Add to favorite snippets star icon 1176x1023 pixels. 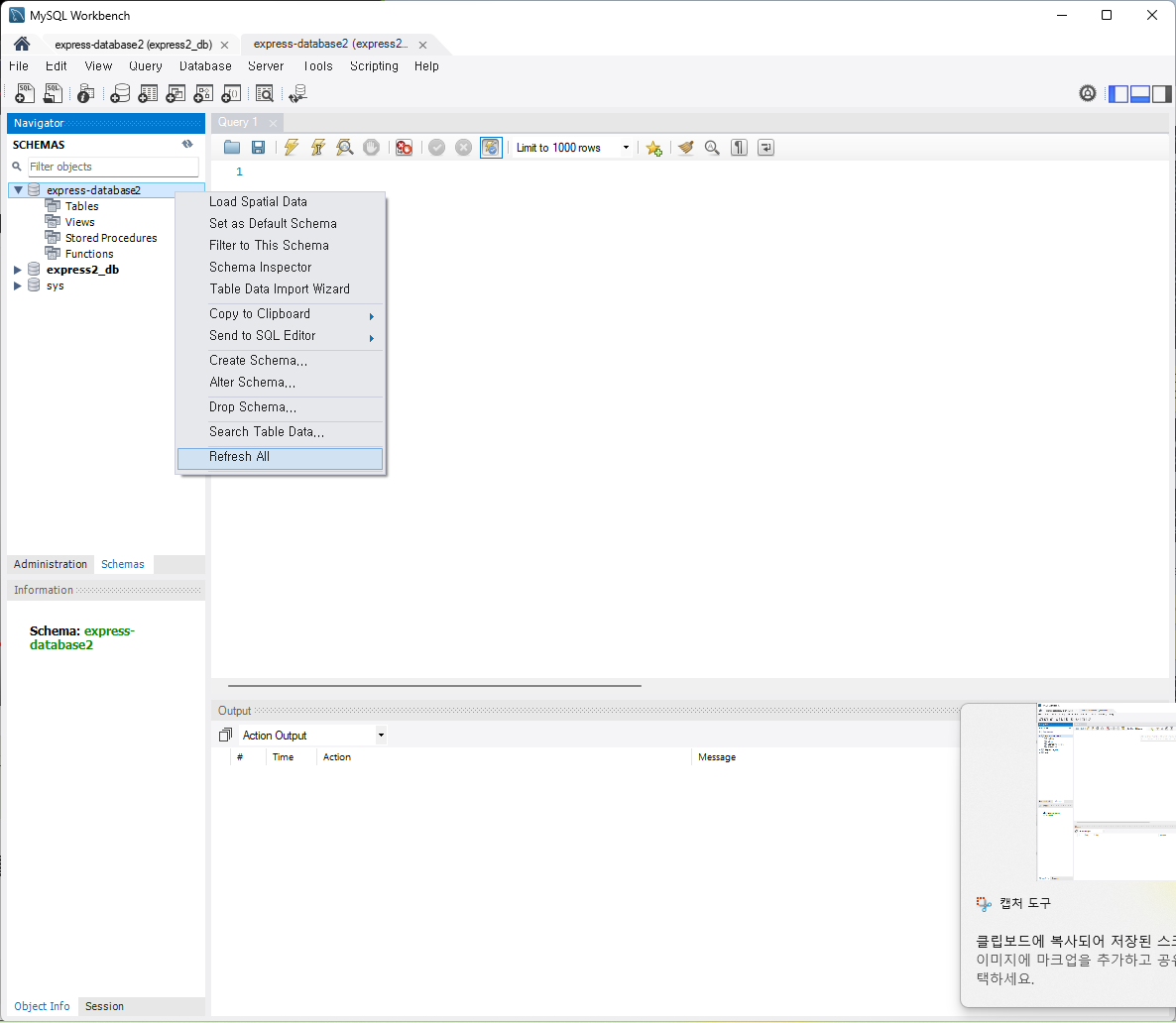tap(654, 148)
